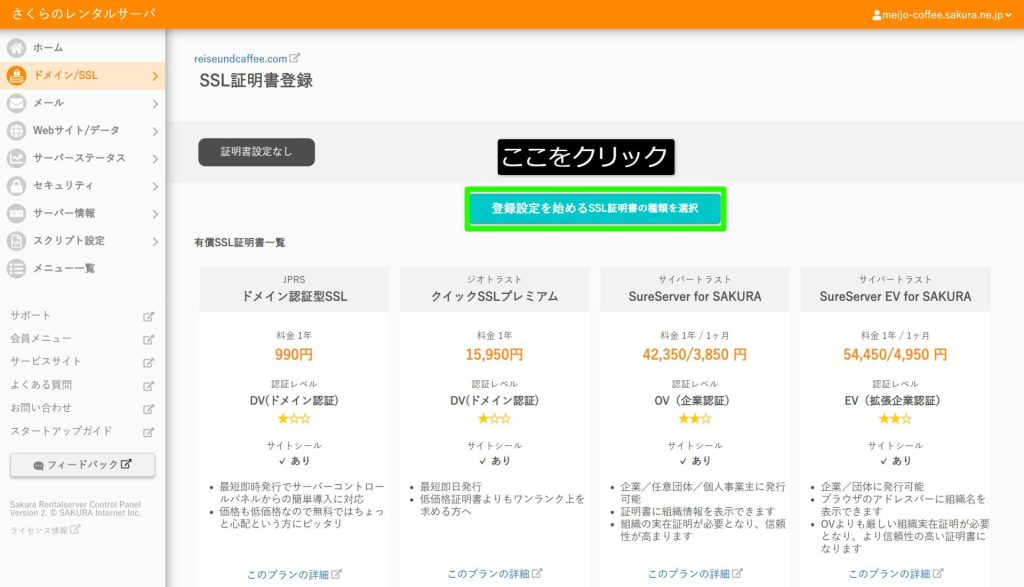Open the ライセンス情報 link
1024x587 pixels.
(39, 530)
